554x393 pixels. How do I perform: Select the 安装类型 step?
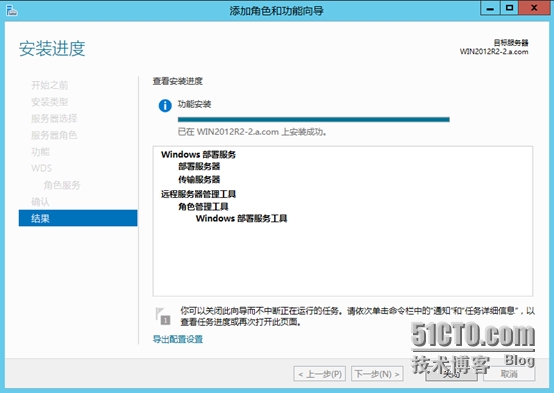click(49, 102)
